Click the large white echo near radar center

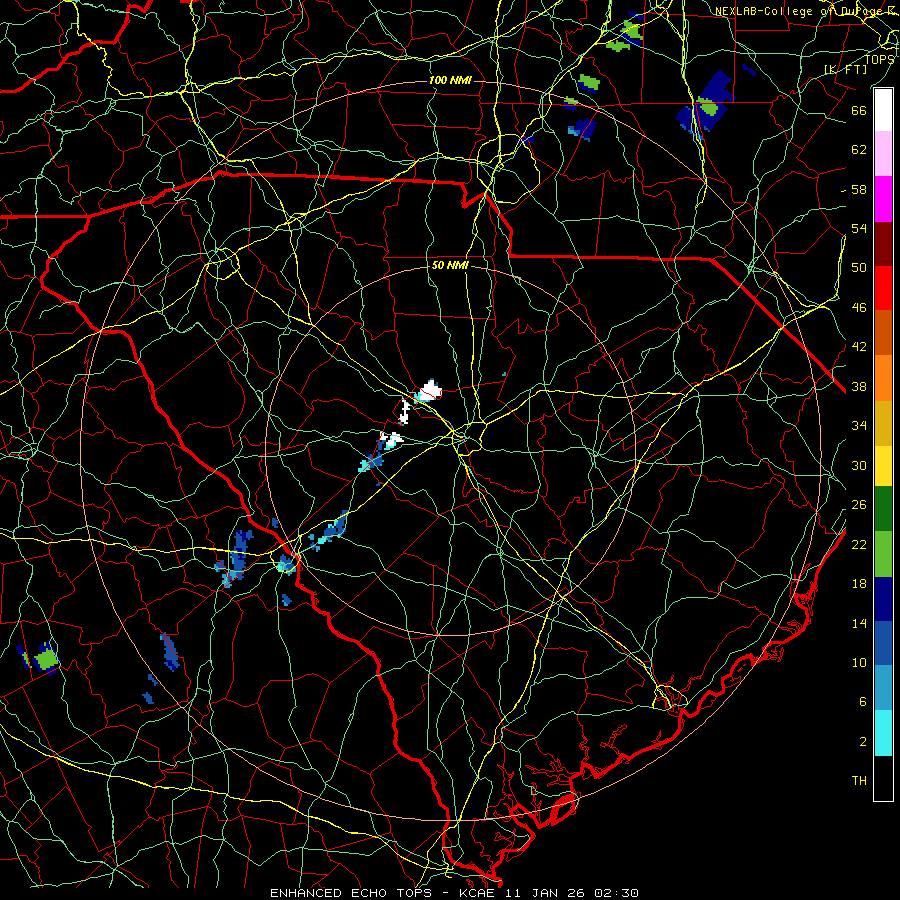429,391
